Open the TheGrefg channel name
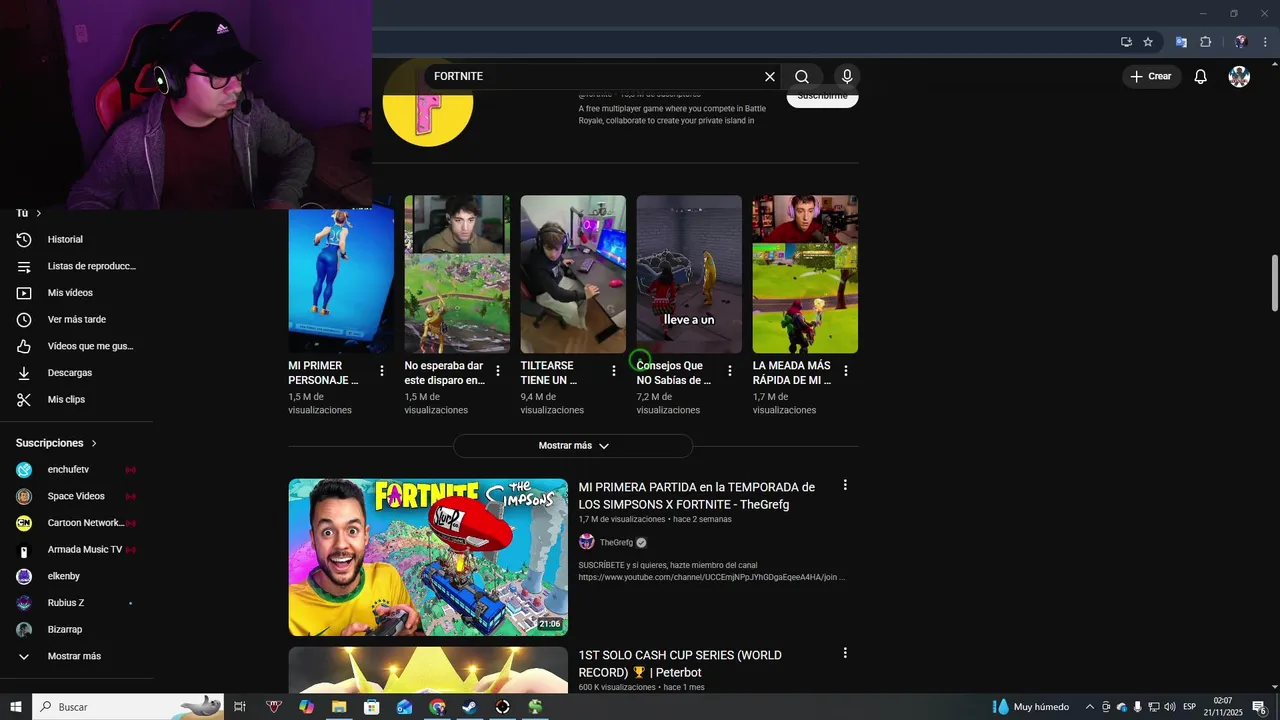 pyautogui.click(x=616, y=543)
